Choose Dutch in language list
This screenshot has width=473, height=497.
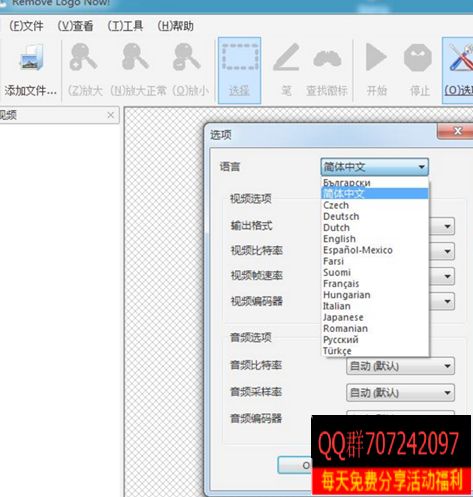375,228
